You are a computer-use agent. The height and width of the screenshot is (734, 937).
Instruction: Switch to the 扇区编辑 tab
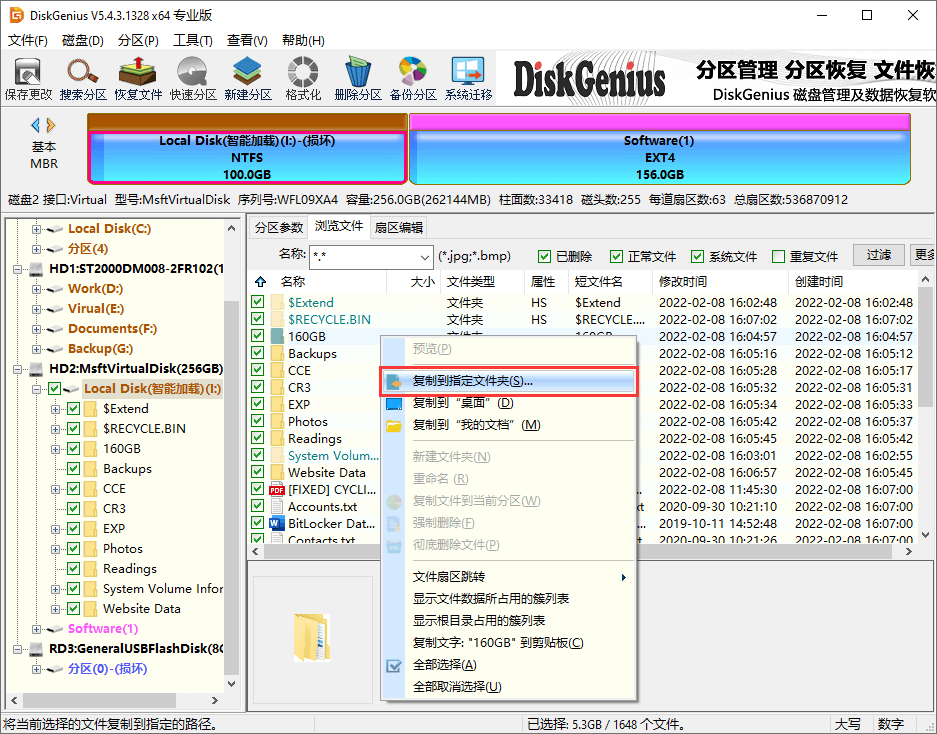point(399,227)
